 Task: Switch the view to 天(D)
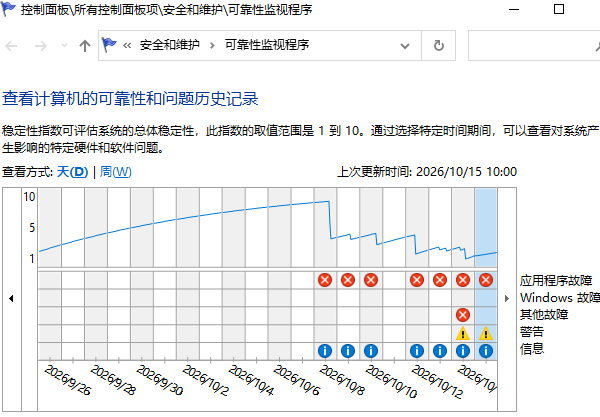pyautogui.click(x=72, y=172)
